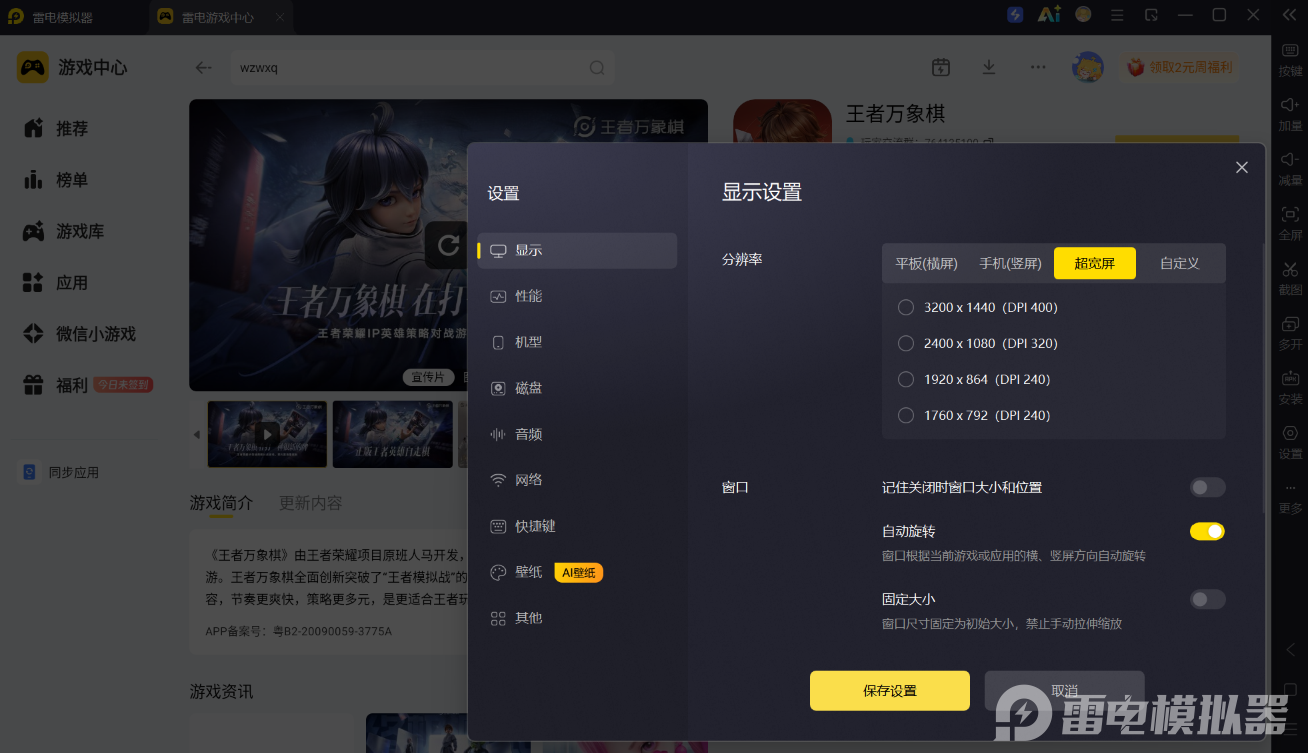
Task: Click the Android back arrow in right sidebar
Action: 1290,649
